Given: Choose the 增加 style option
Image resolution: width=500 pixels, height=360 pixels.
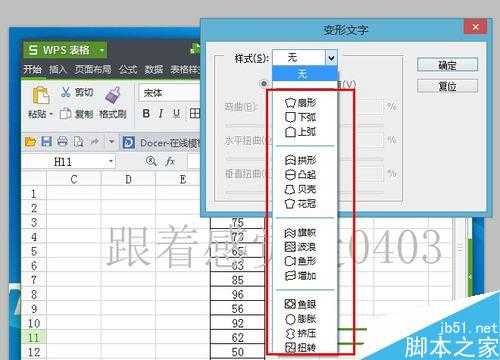Looking at the screenshot, I should (300, 276).
